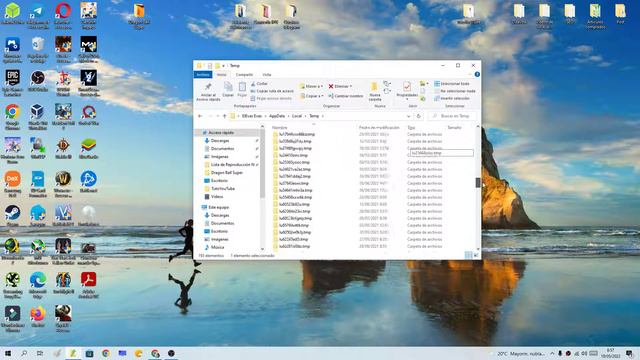
Task: Click the AppData breadcrumb in the address bar
Action: pyautogui.click(x=277, y=116)
